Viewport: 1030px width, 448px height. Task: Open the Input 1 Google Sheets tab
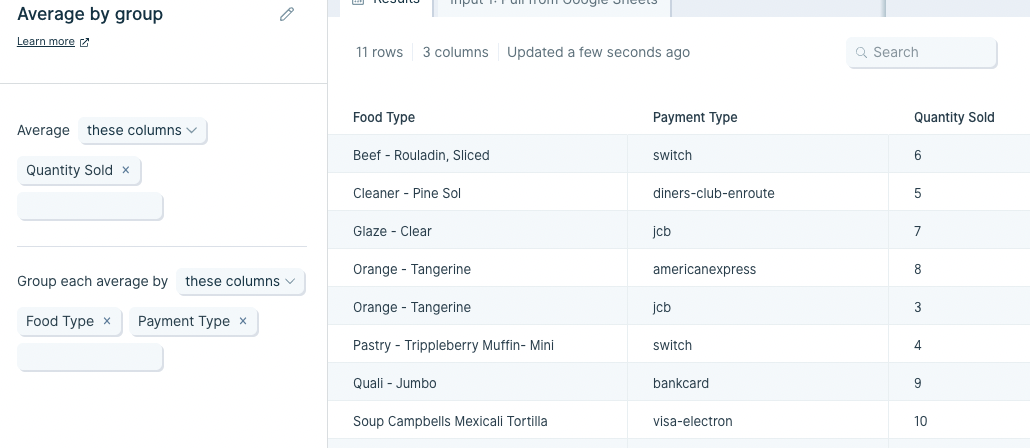[x=553, y=3]
